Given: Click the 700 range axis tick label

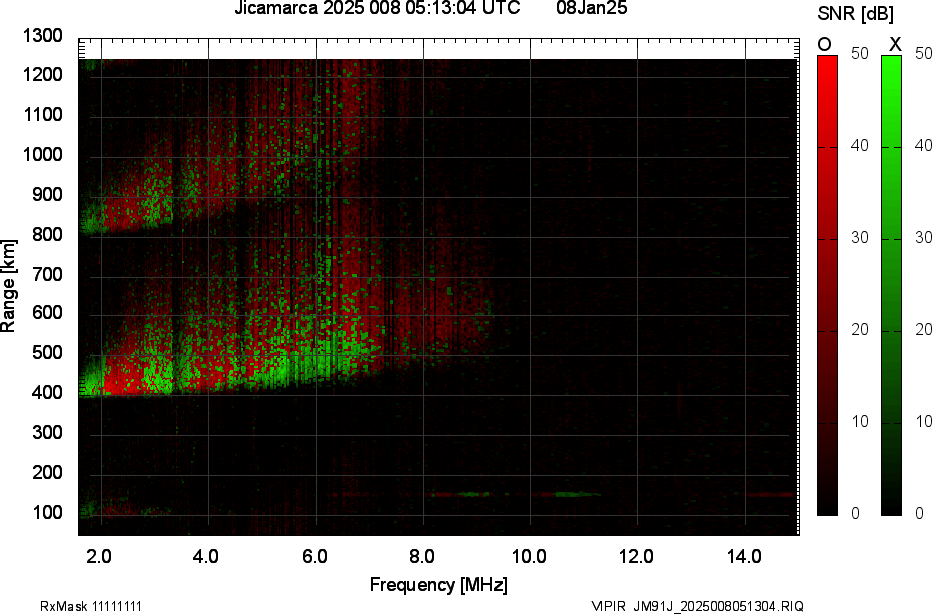Looking at the screenshot, I should [x=47, y=274].
